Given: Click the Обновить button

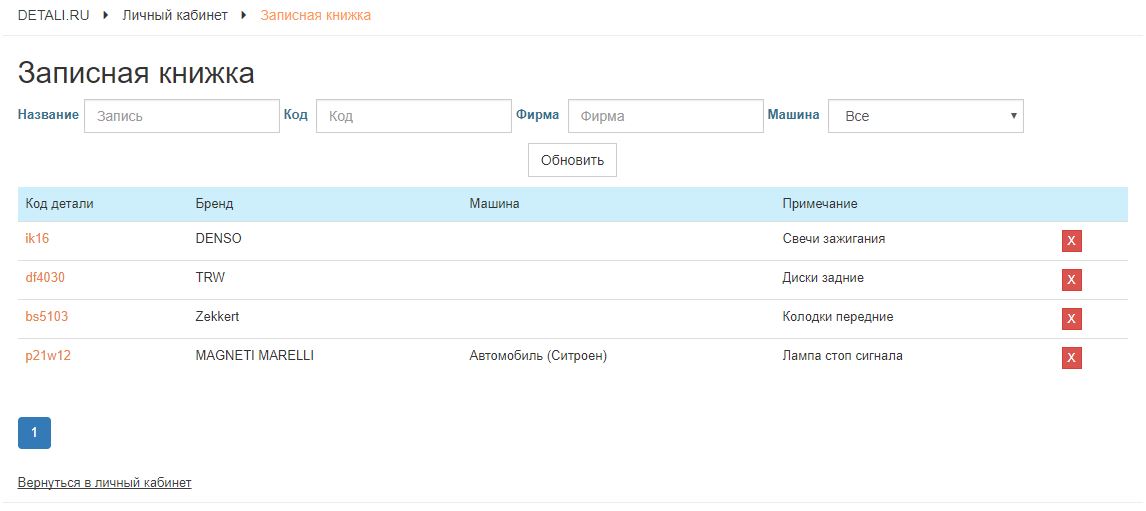Looking at the screenshot, I should (x=572, y=160).
